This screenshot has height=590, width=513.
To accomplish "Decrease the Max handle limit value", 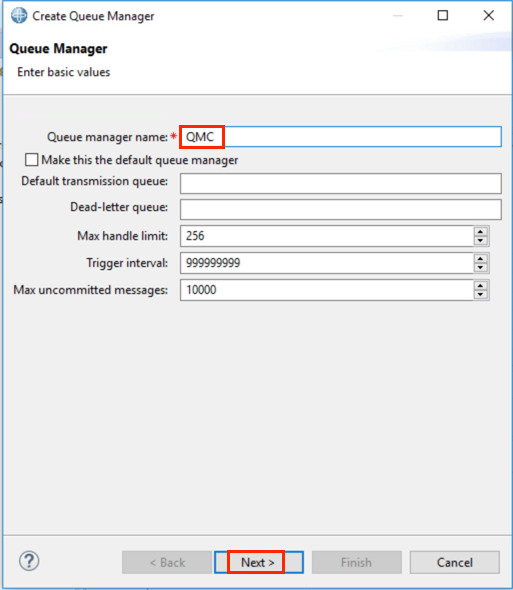I will [x=481, y=241].
